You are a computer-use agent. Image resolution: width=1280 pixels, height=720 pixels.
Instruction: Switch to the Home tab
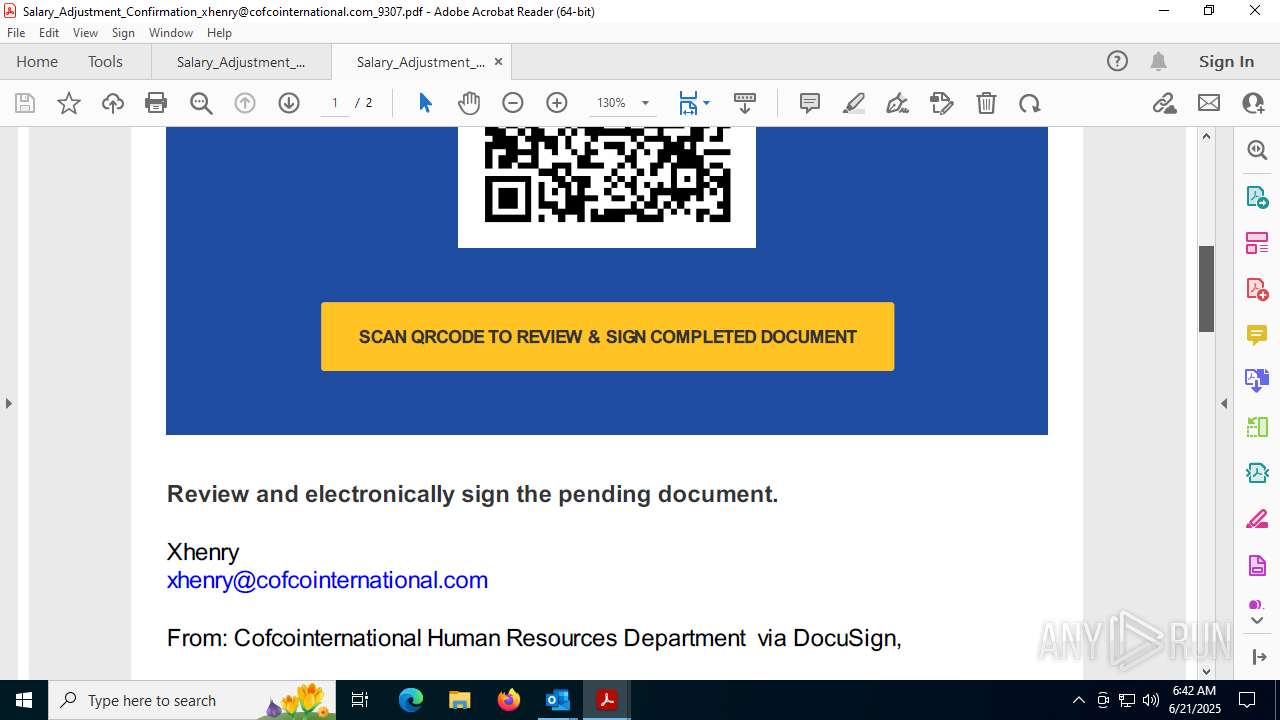37,61
